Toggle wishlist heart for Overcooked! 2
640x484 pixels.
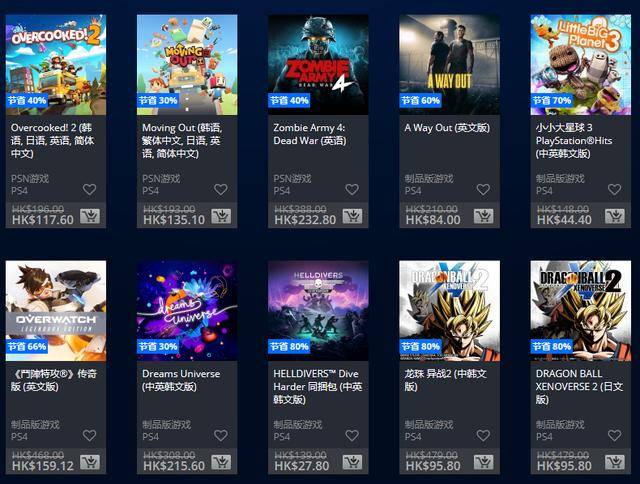89,189
